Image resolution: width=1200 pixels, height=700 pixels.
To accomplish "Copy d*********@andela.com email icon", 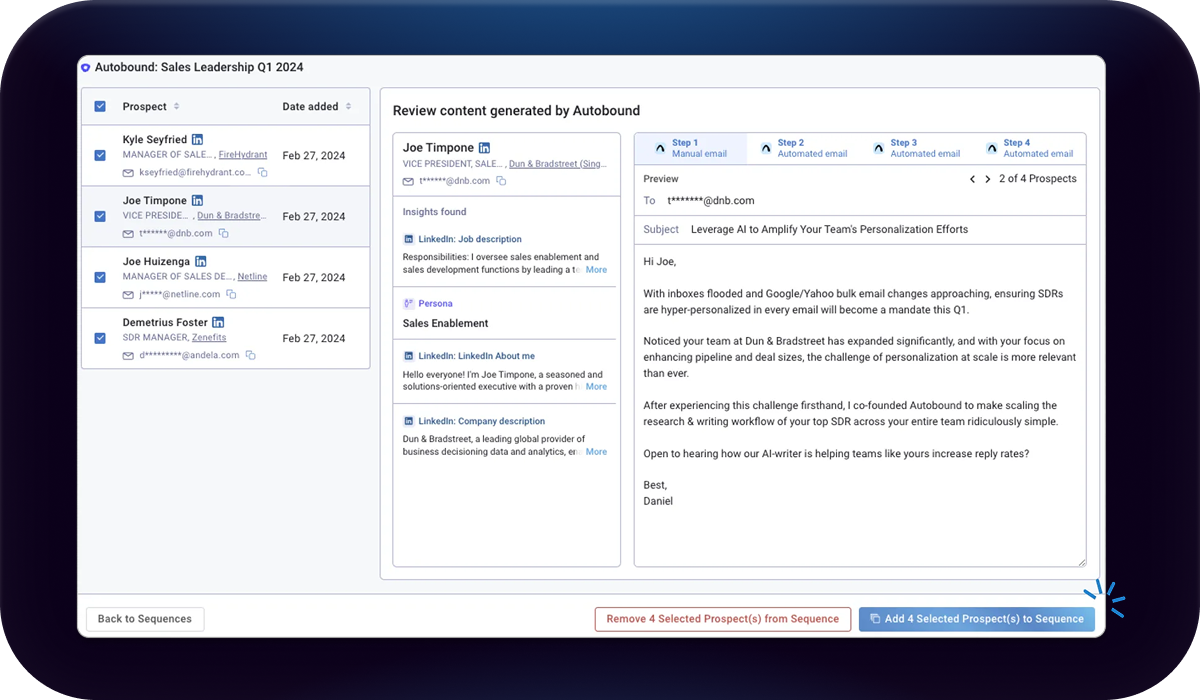I will tap(250, 355).
